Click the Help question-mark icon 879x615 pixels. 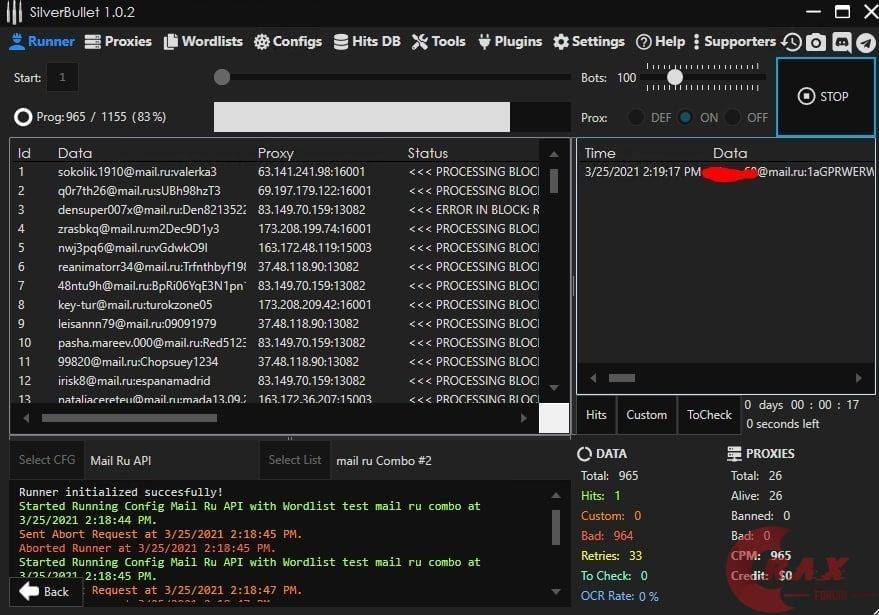click(x=644, y=42)
